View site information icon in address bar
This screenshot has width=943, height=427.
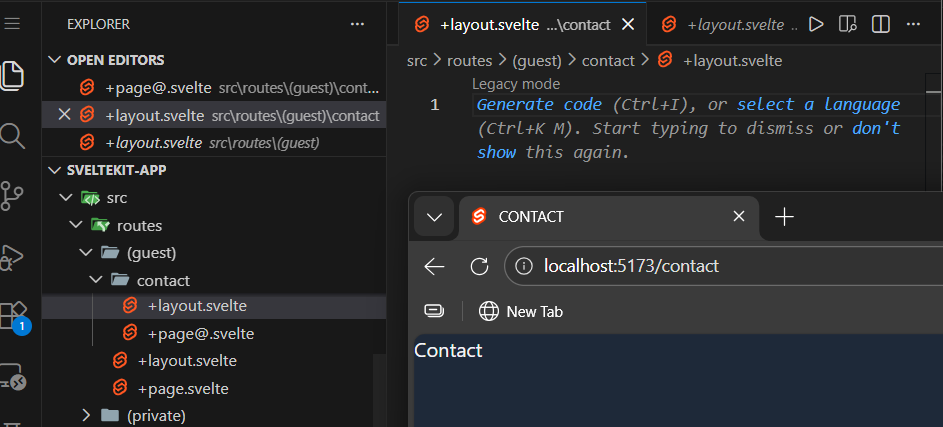click(x=524, y=266)
